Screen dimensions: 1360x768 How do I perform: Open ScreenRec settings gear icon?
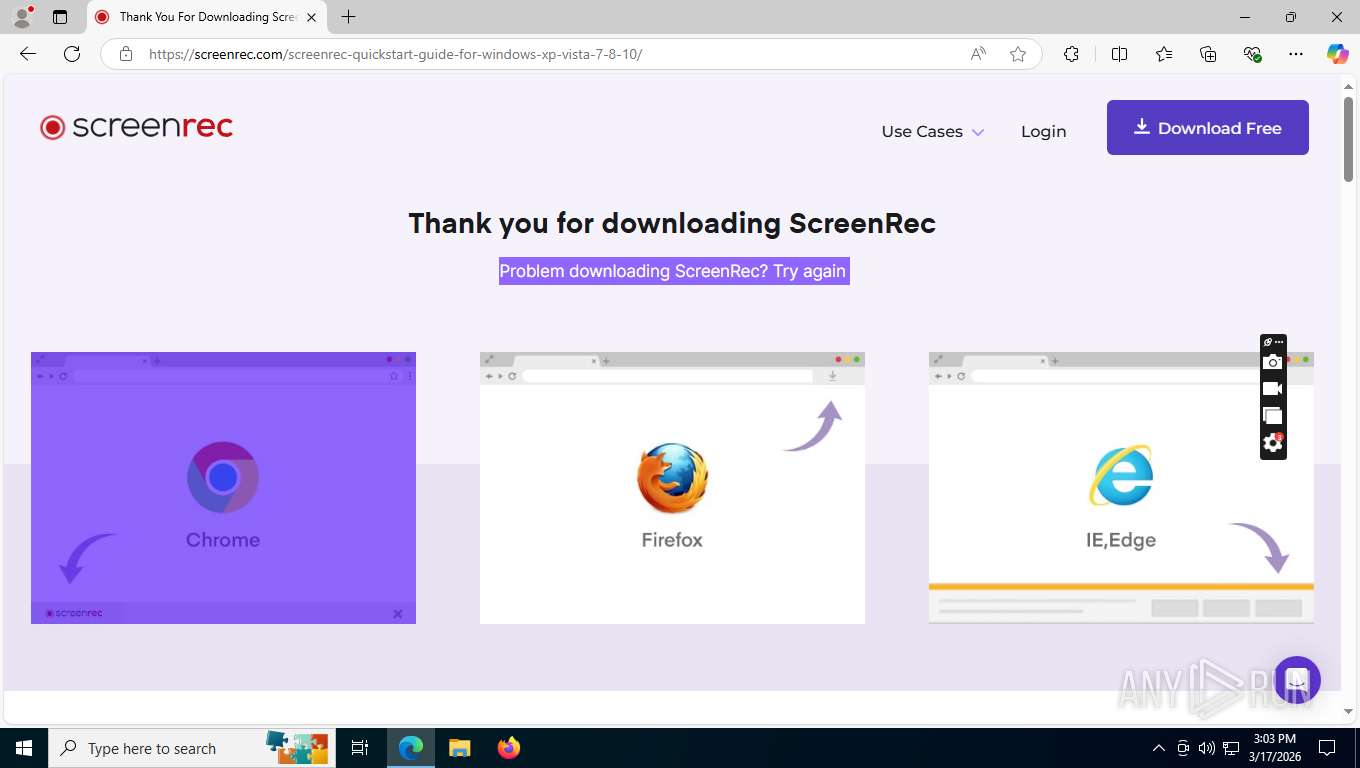pyautogui.click(x=1272, y=442)
